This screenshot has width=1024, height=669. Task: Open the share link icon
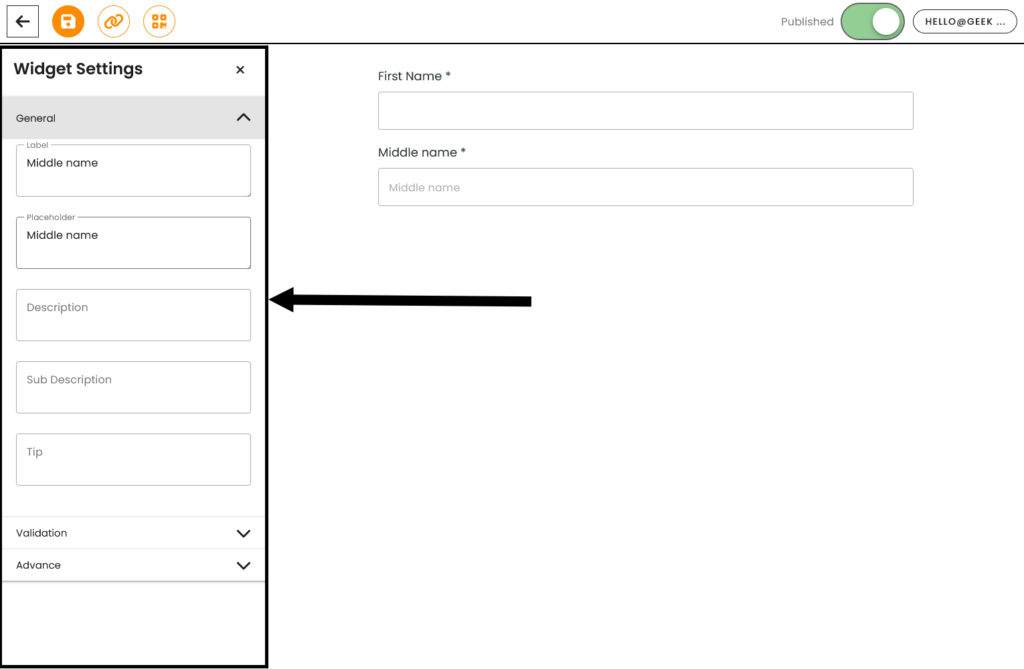[113, 21]
